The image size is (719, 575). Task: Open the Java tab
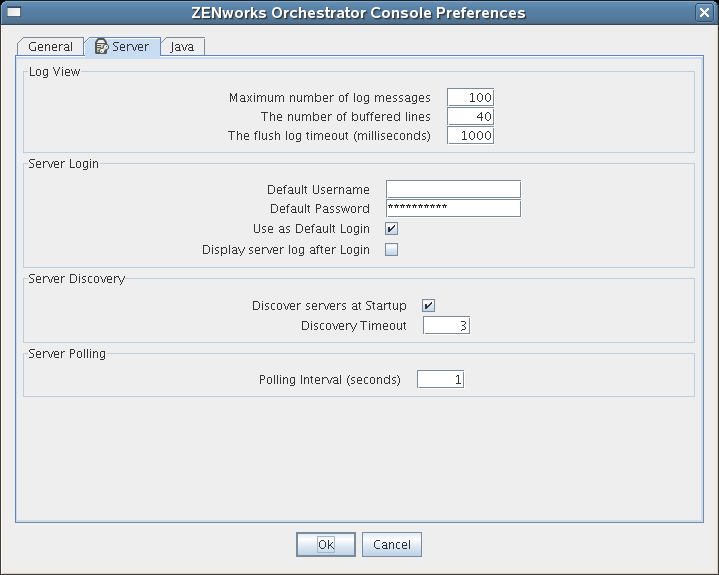point(182,47)
